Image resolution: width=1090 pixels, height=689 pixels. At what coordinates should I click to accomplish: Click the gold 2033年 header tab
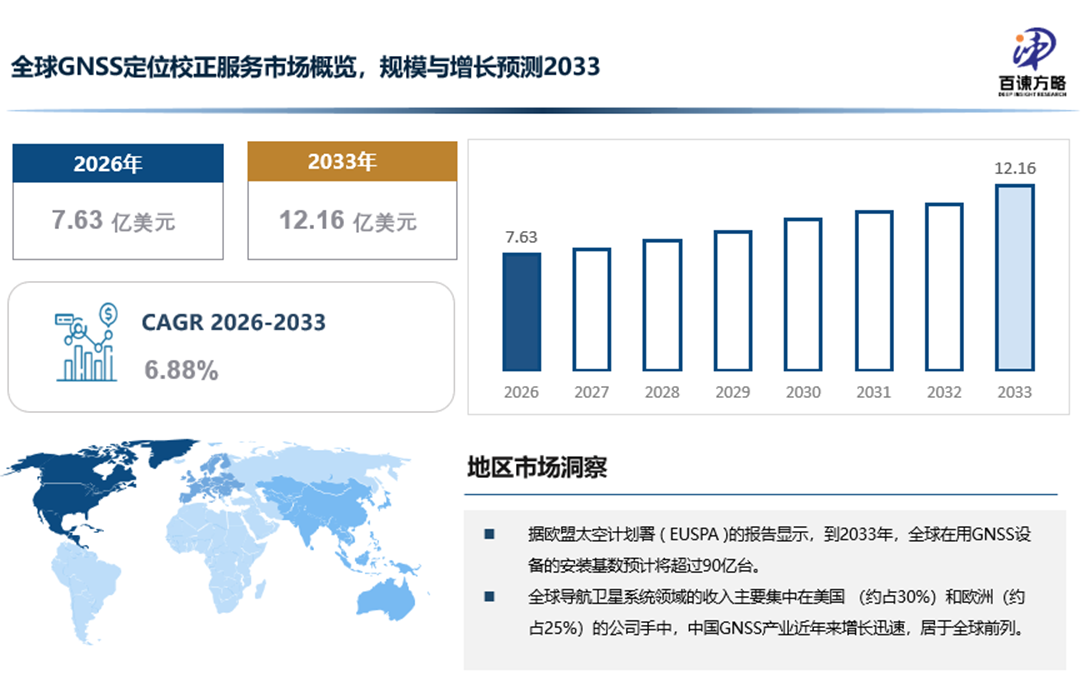coord(352,162)
